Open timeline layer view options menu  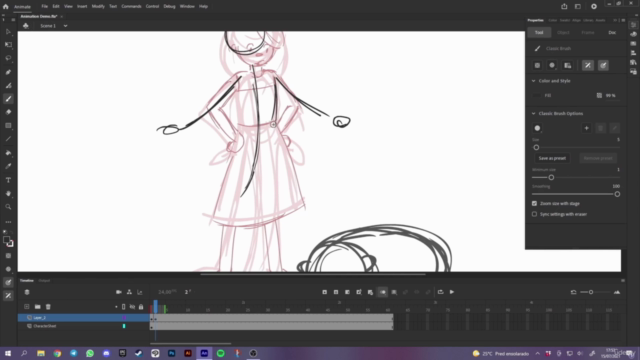tap(27, 292)
